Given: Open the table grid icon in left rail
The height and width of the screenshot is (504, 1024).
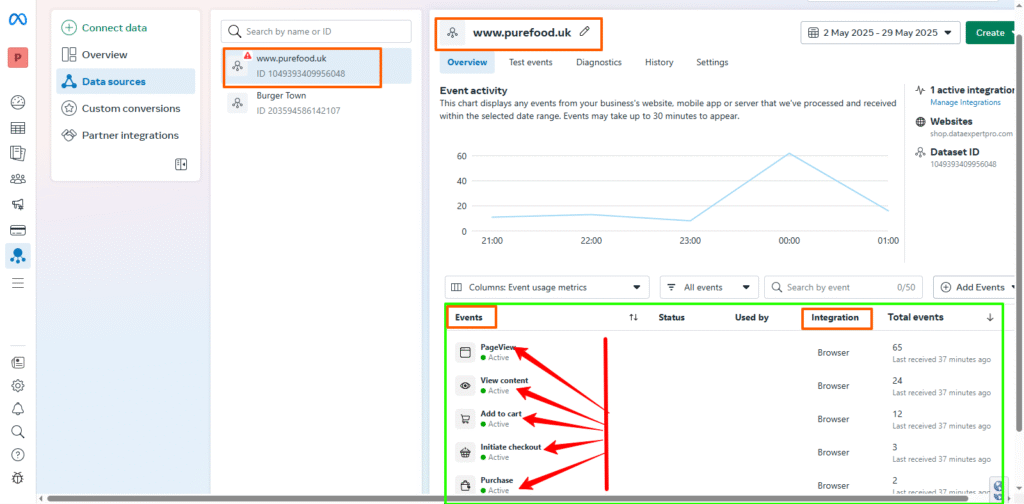Looking at the screenshot, I should 18,127.
